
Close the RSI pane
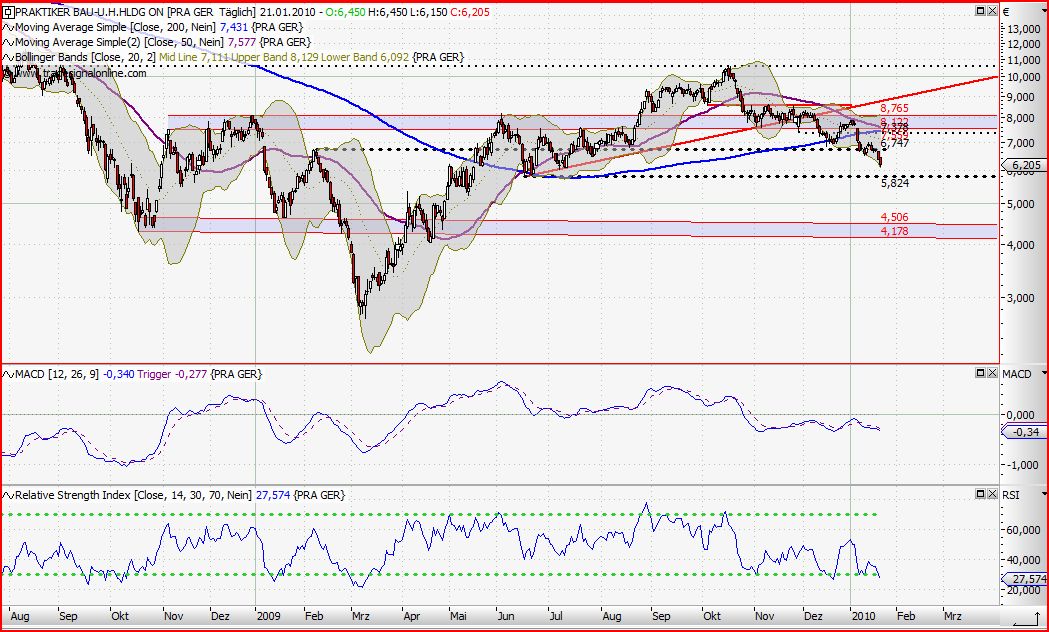(992, 494)
